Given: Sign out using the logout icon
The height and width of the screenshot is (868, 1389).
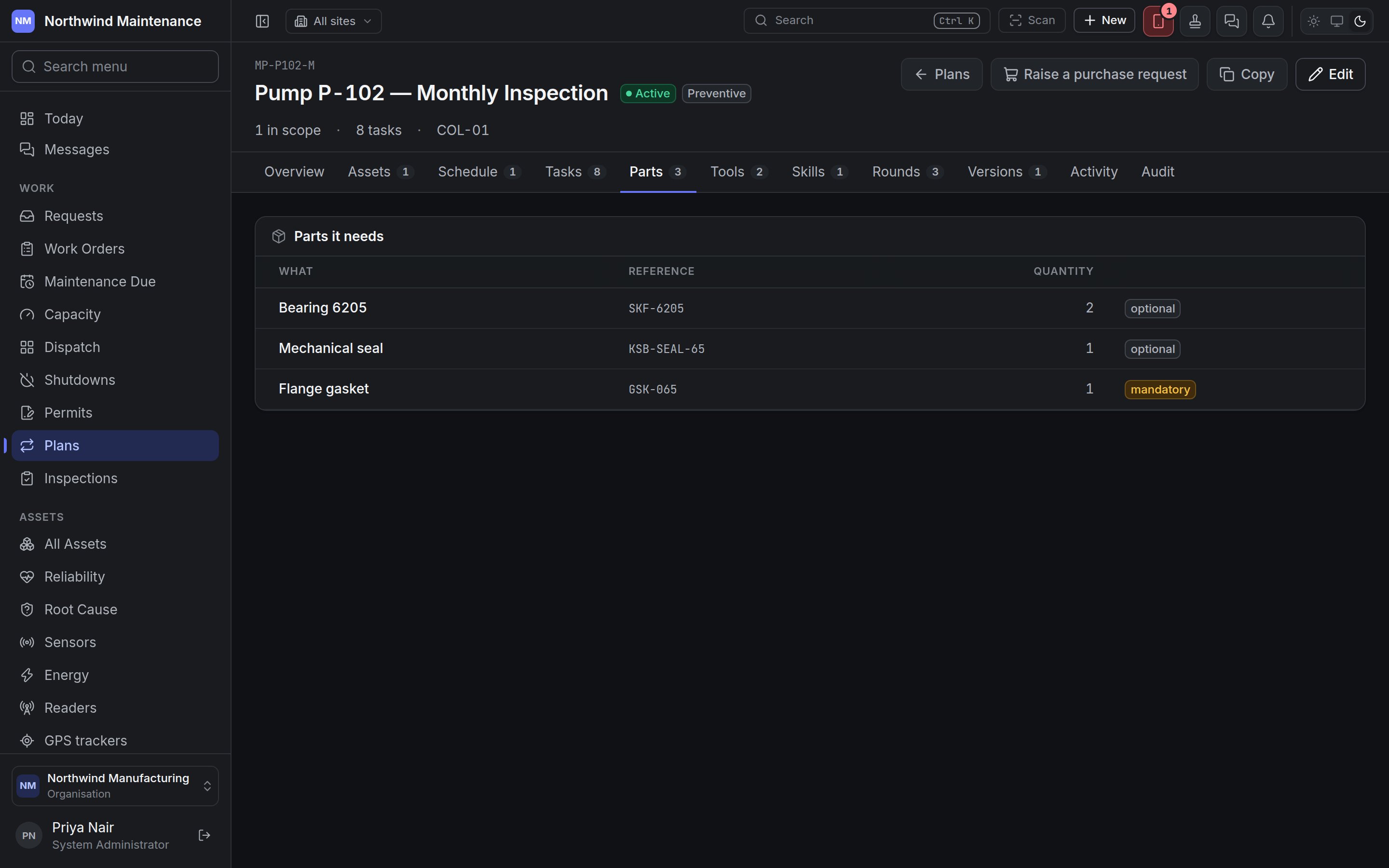Looking at the screenshot, I should tap(204, 835).
